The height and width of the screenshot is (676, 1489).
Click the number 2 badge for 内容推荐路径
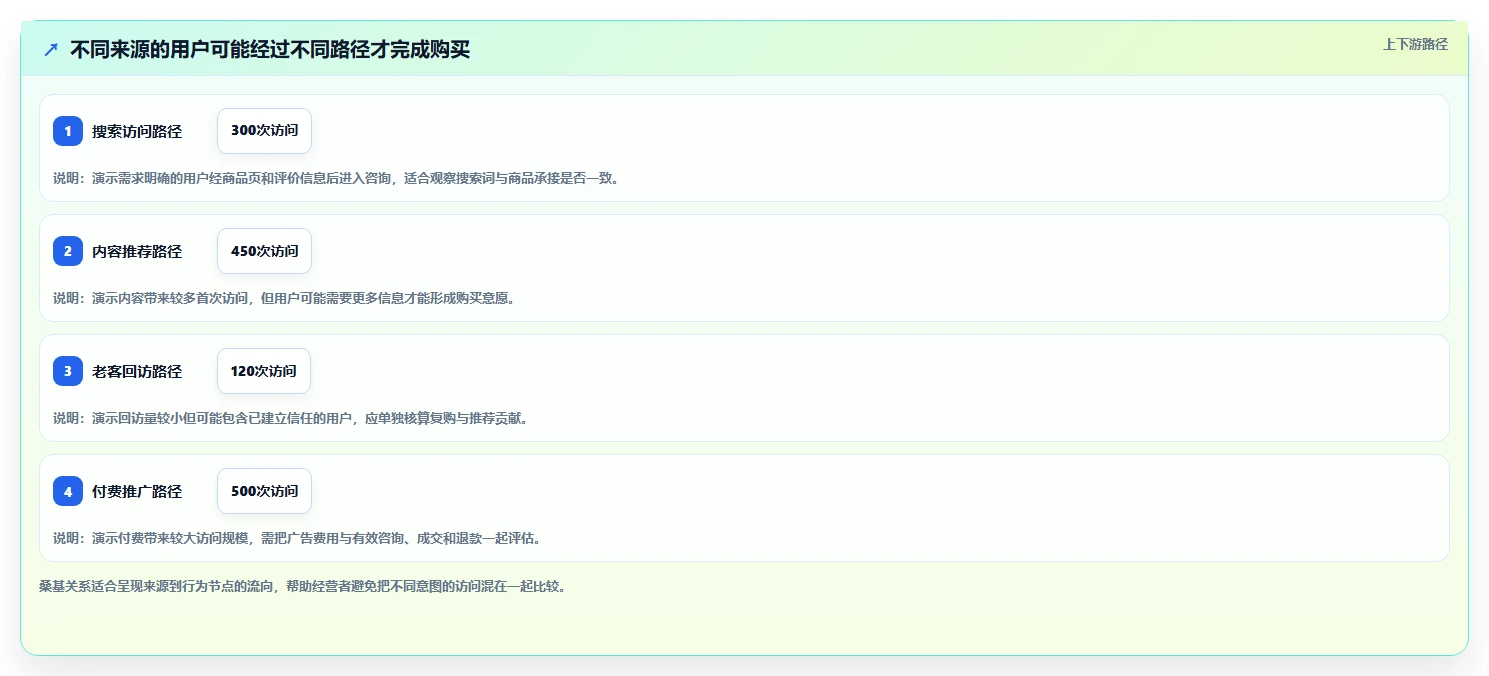(68, 251)
